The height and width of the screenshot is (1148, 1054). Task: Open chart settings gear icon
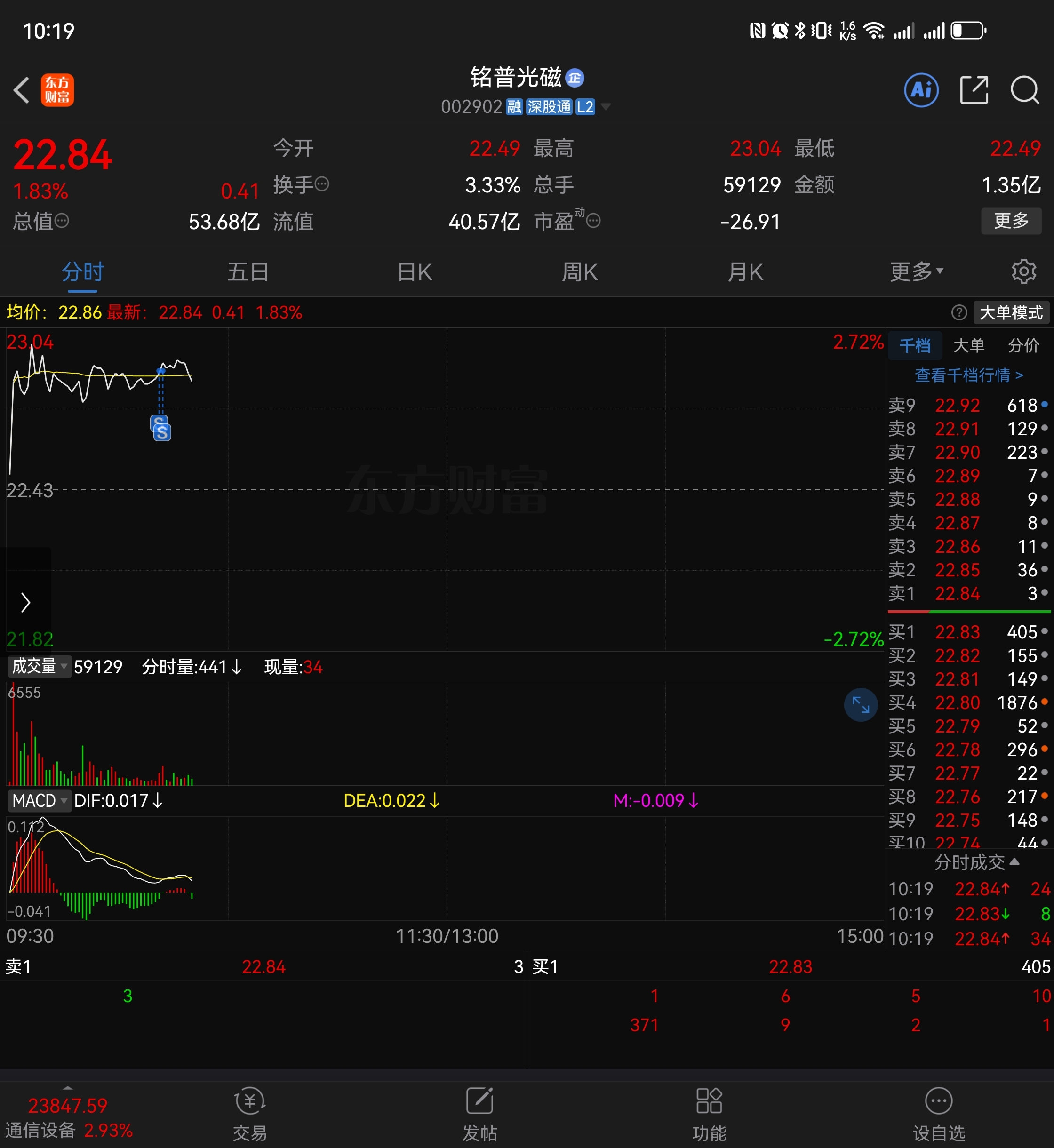[x=1024, y=271]
